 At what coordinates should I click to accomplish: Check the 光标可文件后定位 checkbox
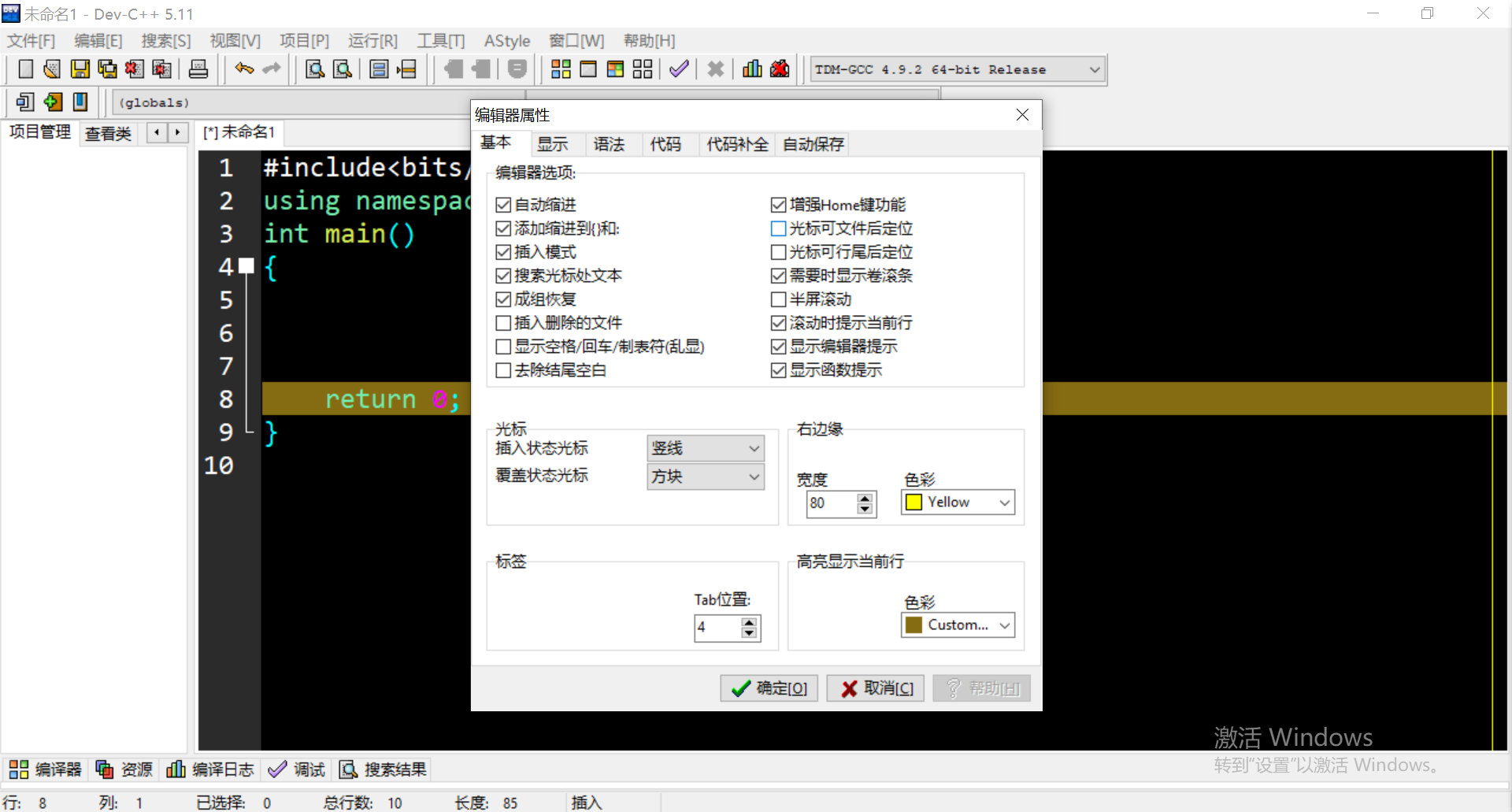click(778, 228)
